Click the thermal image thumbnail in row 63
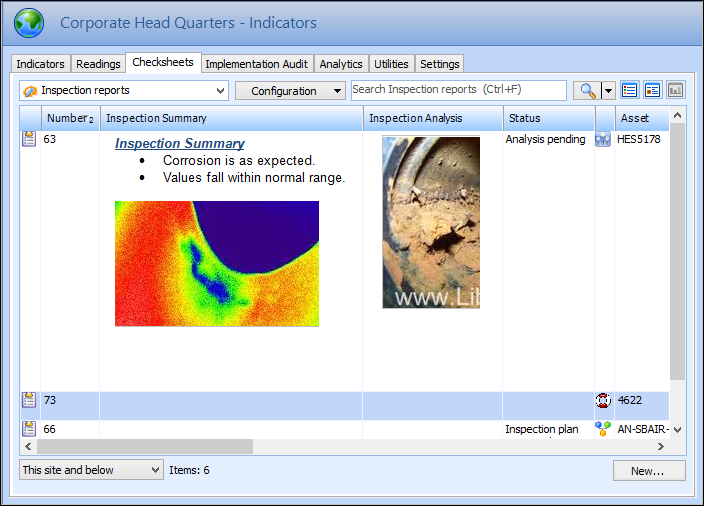 coord(217,263)
